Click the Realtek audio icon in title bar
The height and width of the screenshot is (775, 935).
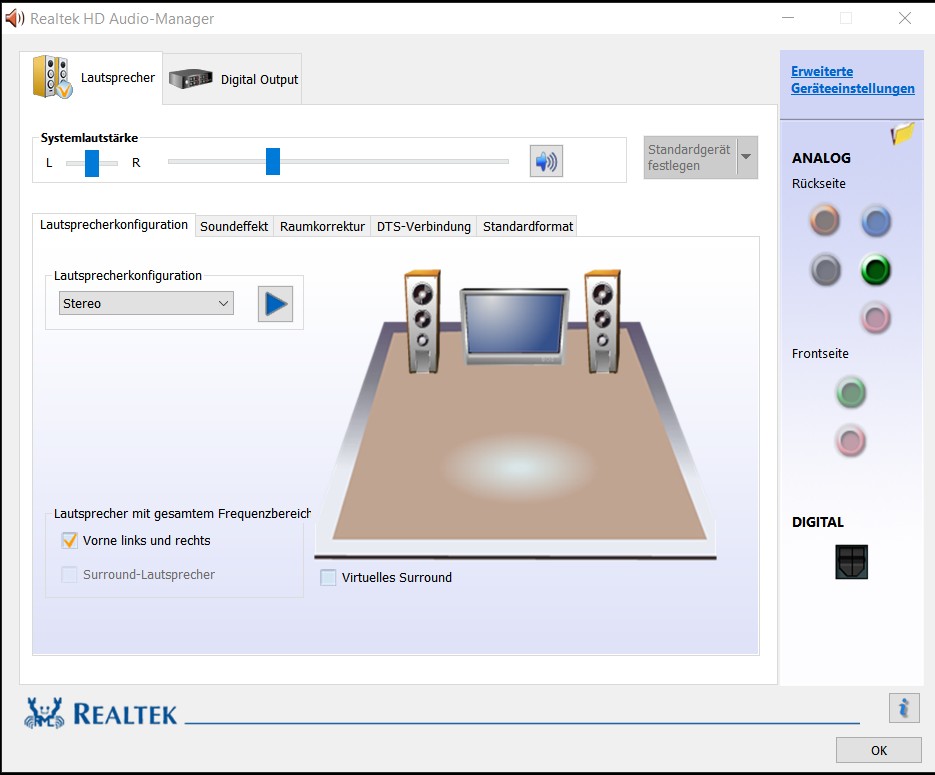tap(15, 18)
